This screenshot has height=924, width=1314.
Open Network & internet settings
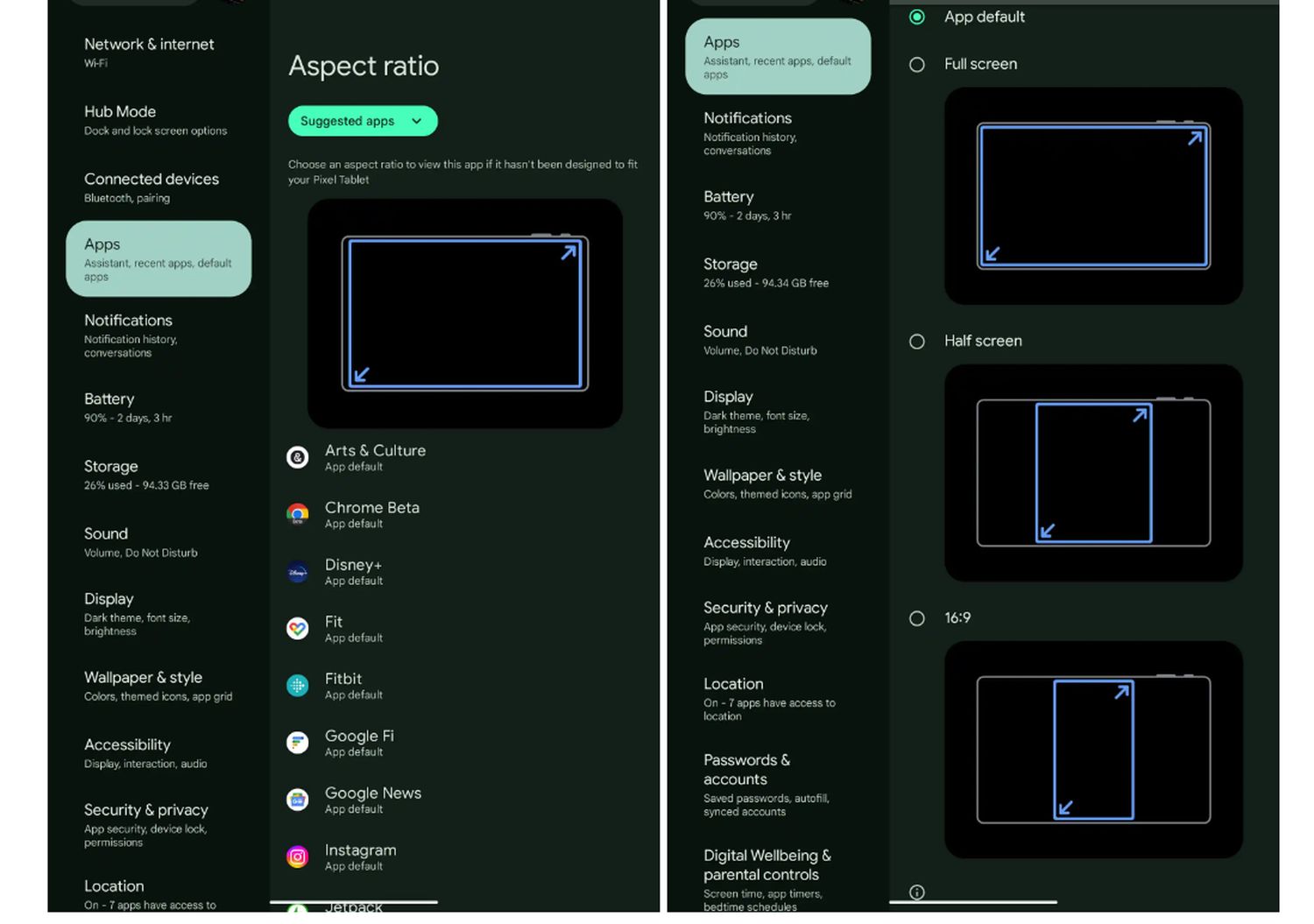pyautogui.click(x=149, y=52)
